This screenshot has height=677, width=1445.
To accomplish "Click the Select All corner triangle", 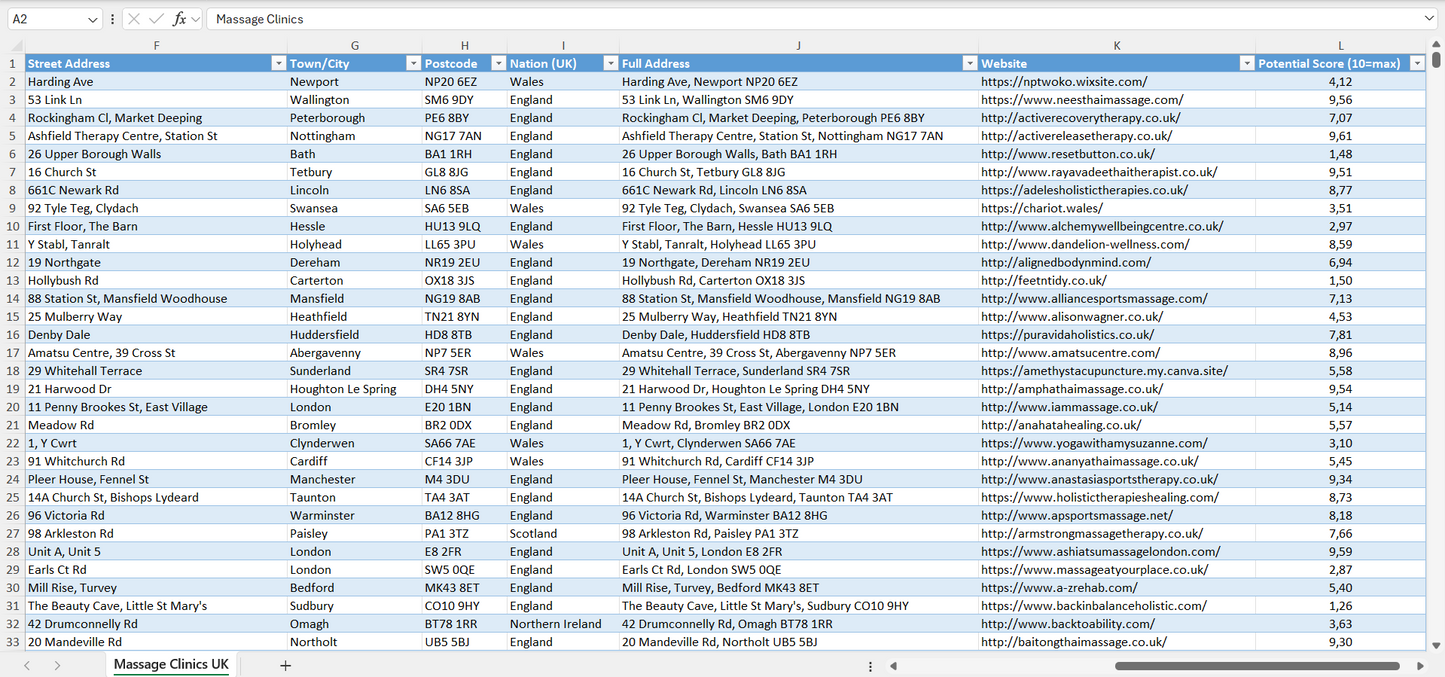I will click(16, 46).
